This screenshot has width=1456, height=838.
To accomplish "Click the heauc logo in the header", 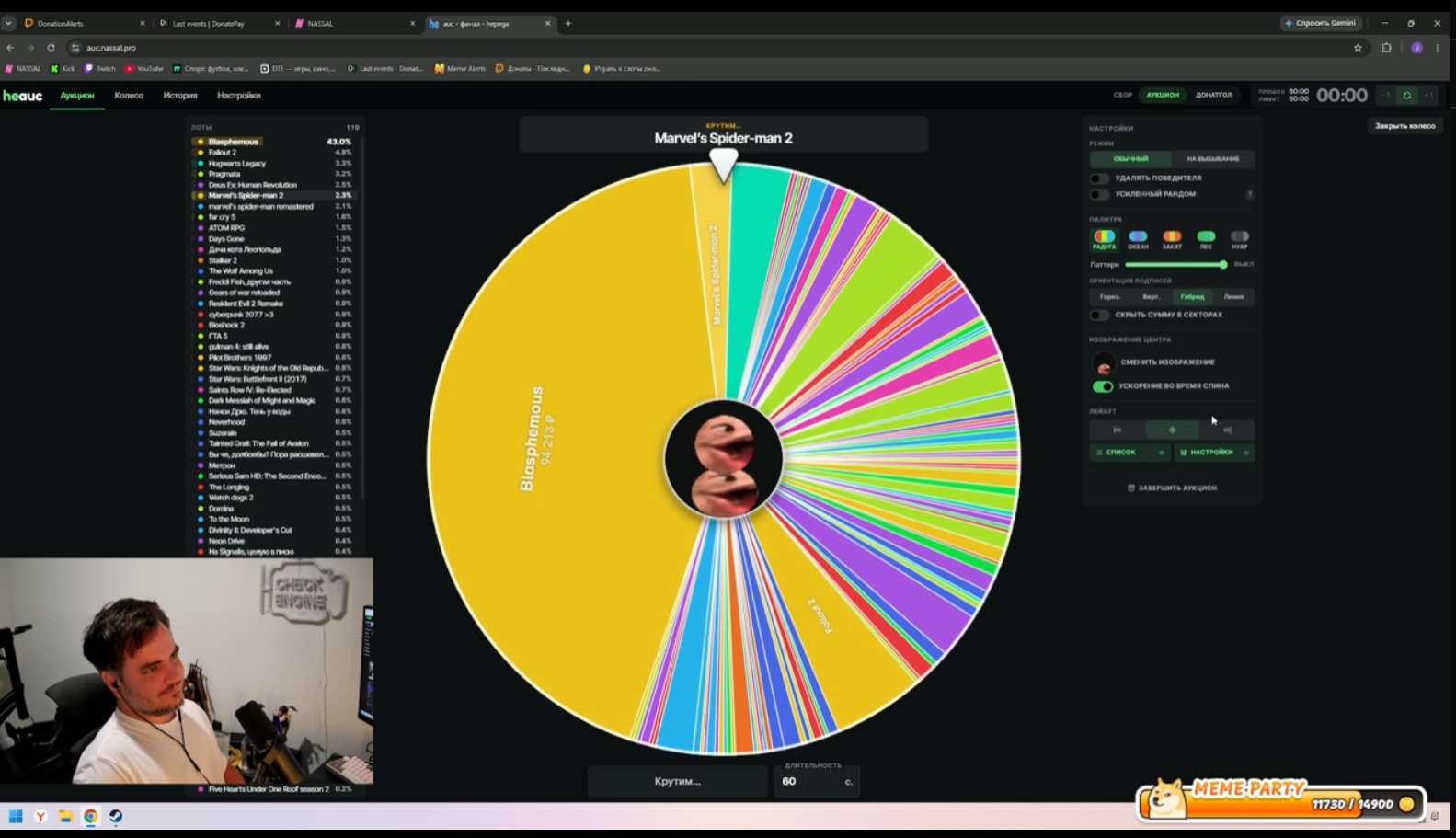I will tap(23, 96).
